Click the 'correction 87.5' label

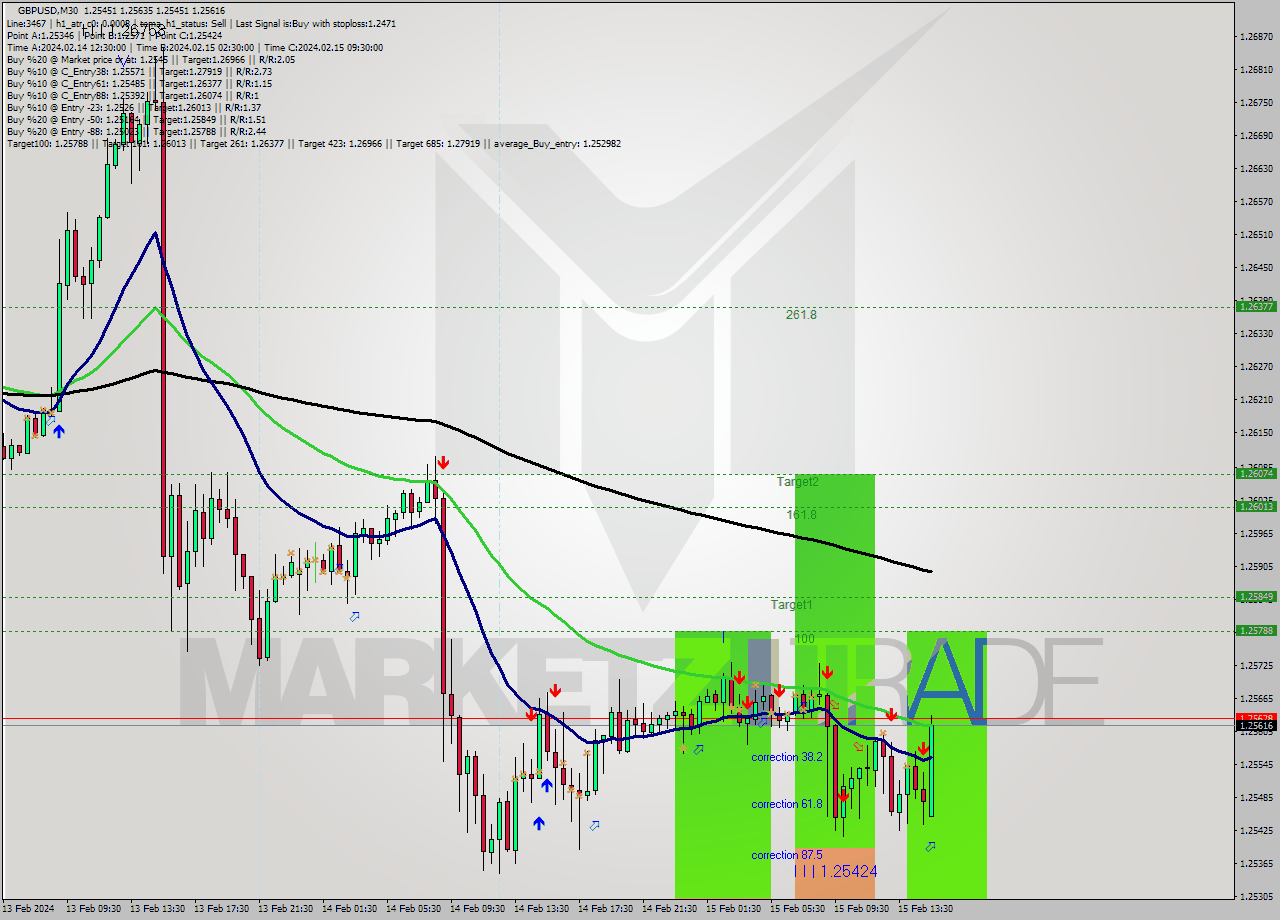point(787,855)
